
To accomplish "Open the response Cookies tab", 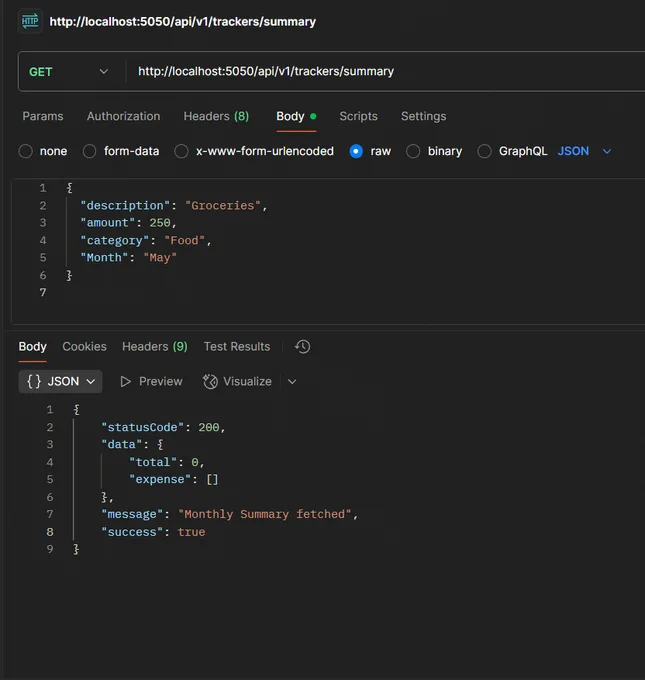I will 85,347.
